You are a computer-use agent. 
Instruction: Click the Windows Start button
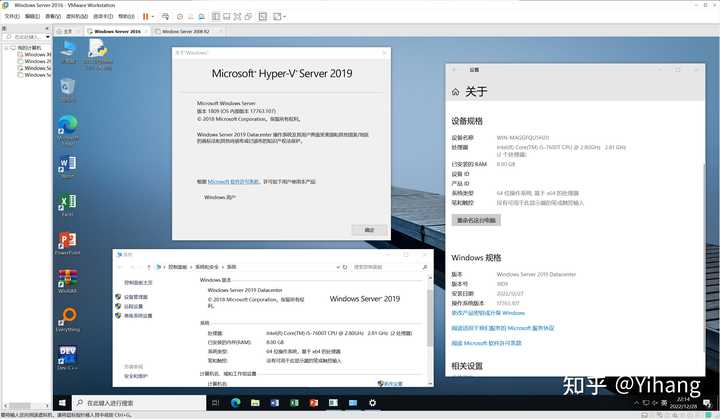pyautogui.click(x=62, y=403)
